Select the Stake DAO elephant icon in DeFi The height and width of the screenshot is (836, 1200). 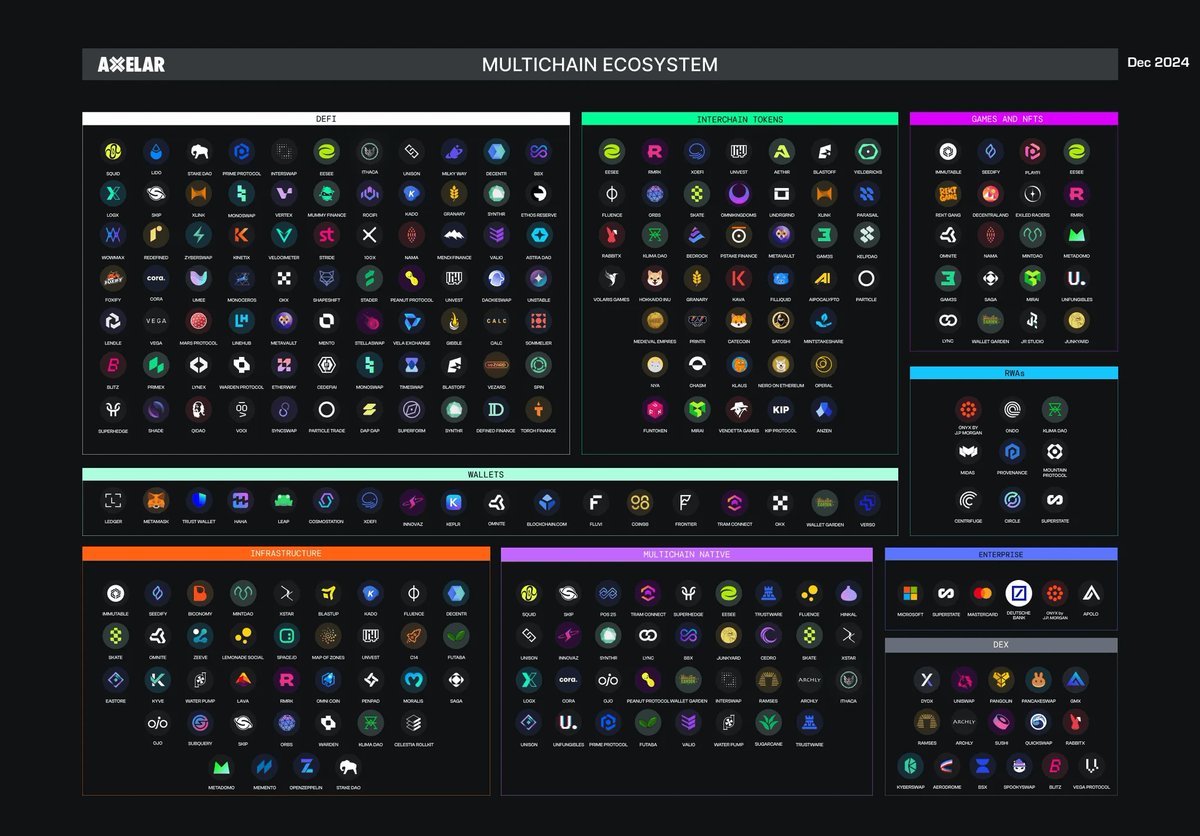click(x=199, y=152)
